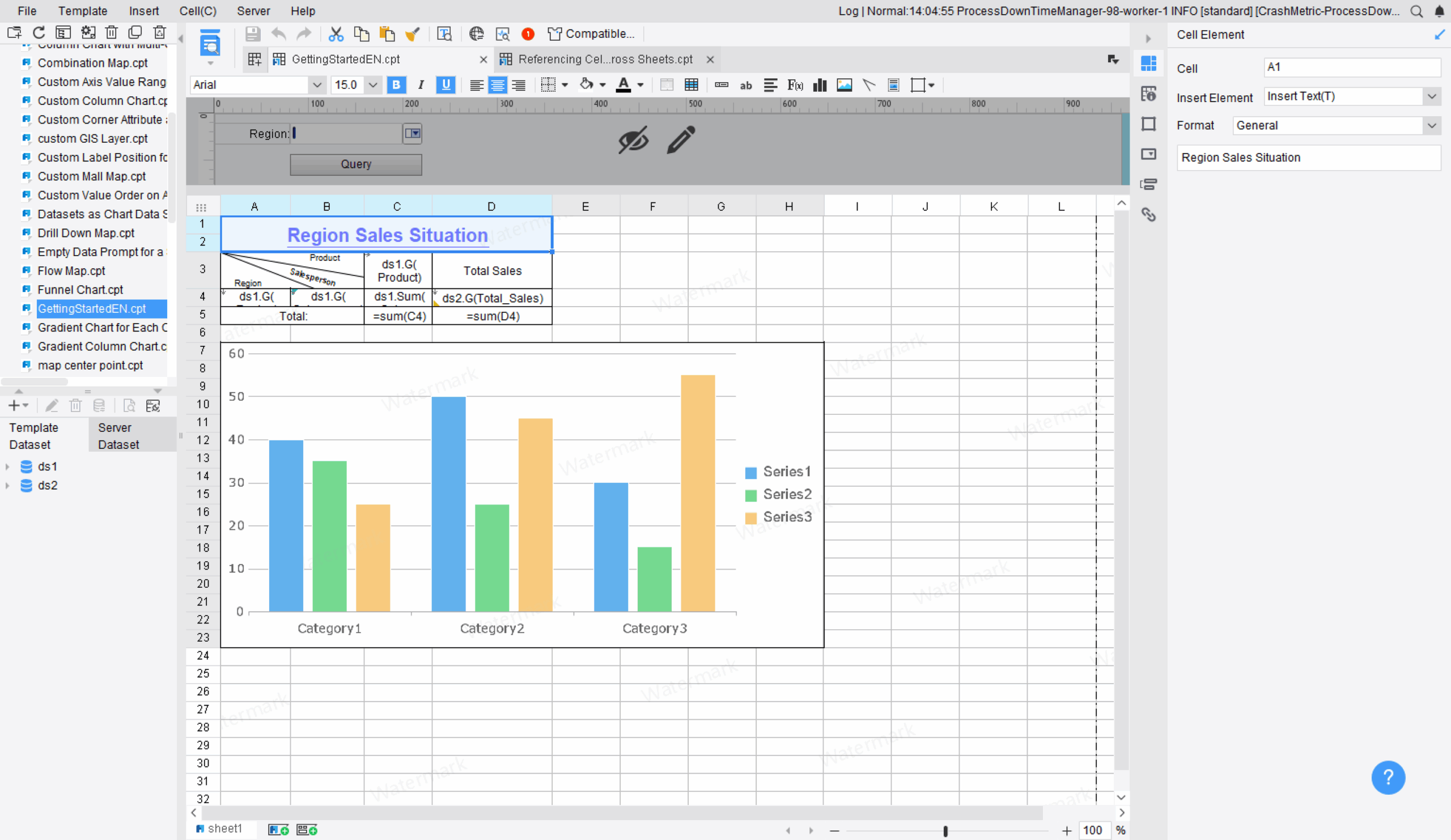Viewport: 1451px width, 840px height.
Task: Open the border style dropdown arrow
Action: (x=565, y=85)
